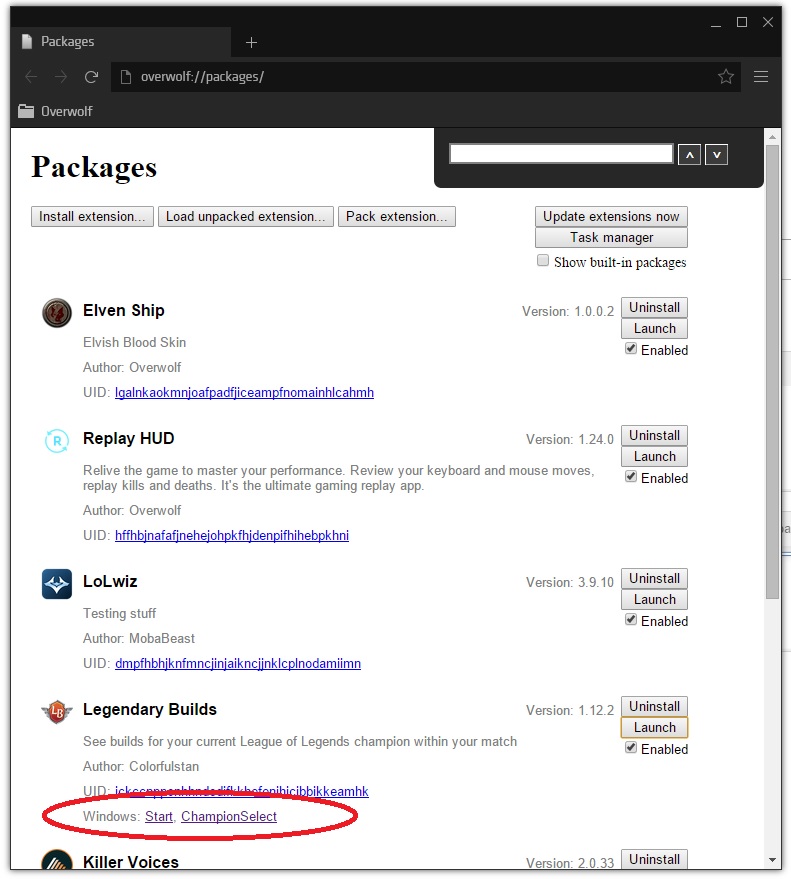Click the Elvish Blood Skin description
This screenshot has width=791, height=879.
pyautogui.click(x=135, y=343)
